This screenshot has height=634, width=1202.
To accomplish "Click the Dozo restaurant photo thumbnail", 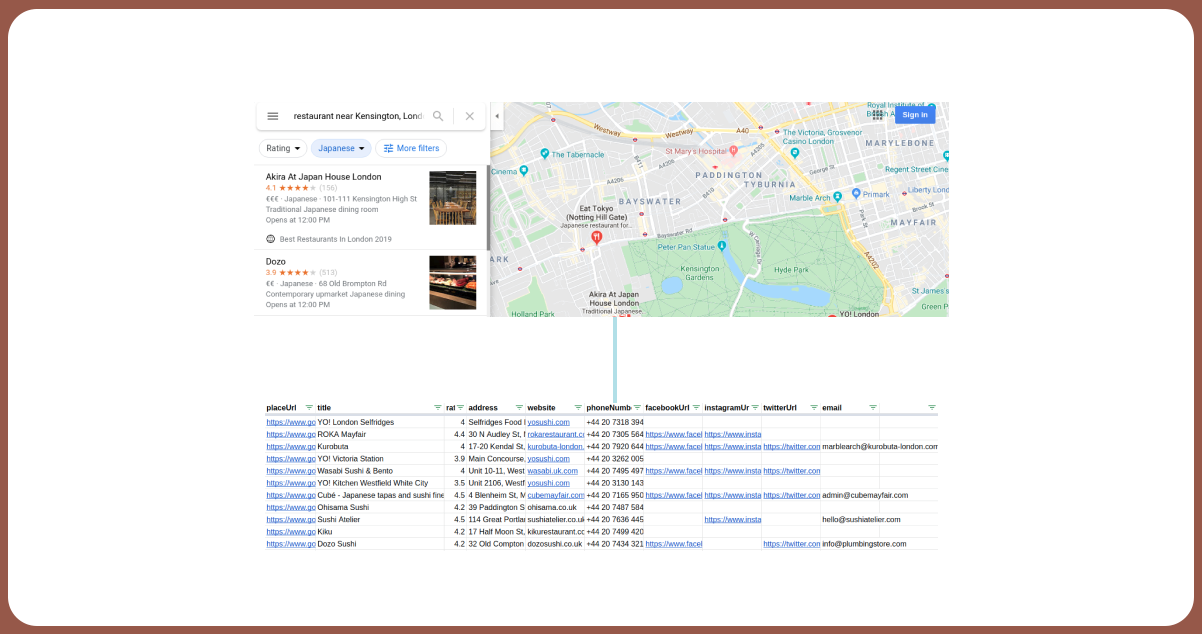I will click(x=452, y=282).
